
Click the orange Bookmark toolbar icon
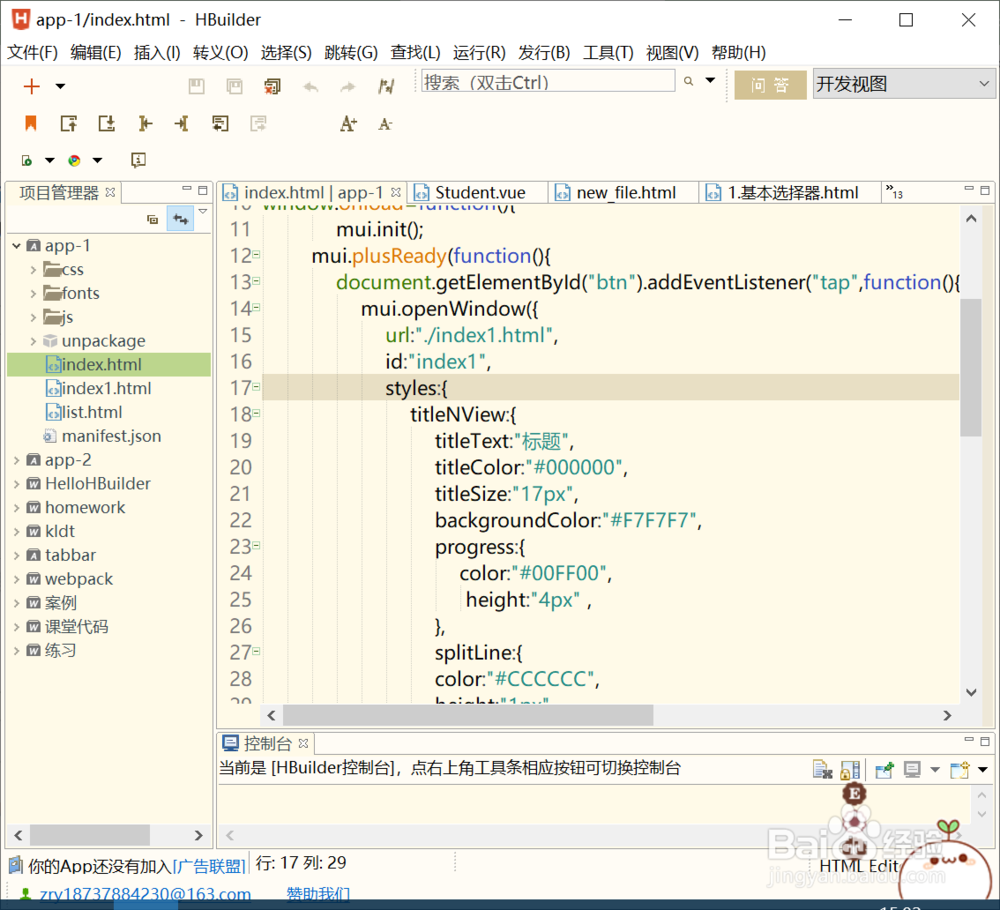[31, 123]
